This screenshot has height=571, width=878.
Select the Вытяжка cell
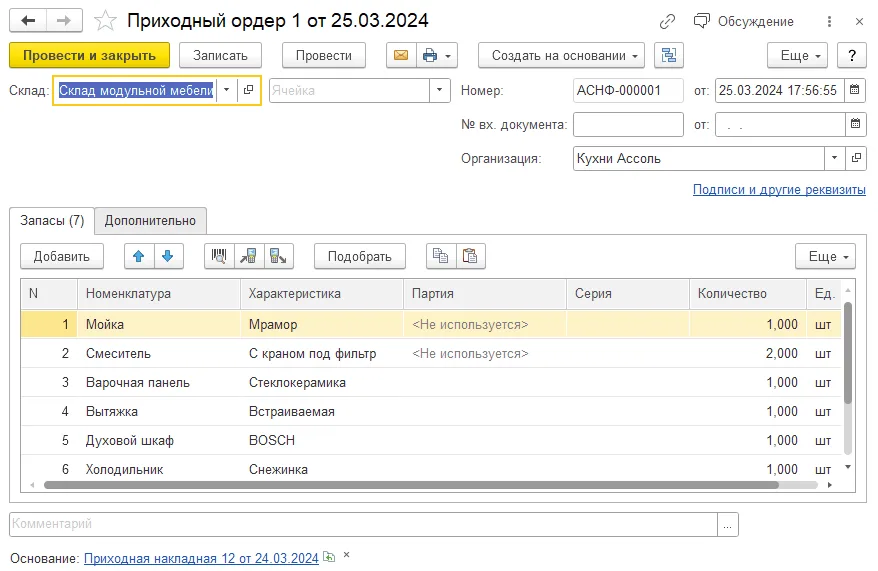[x=159, y=412]
